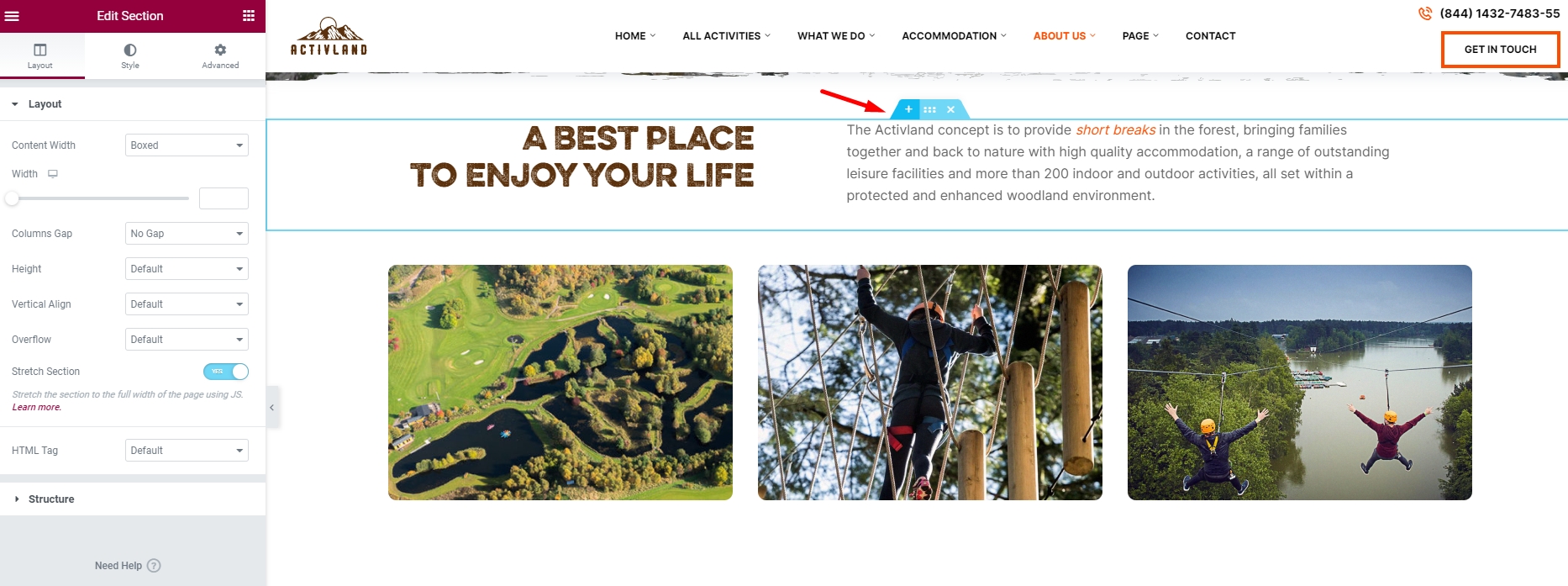Viewport: 1568px width, 586px height.
Task: Open the Content Width dropdown
Action: click(187, 145)
